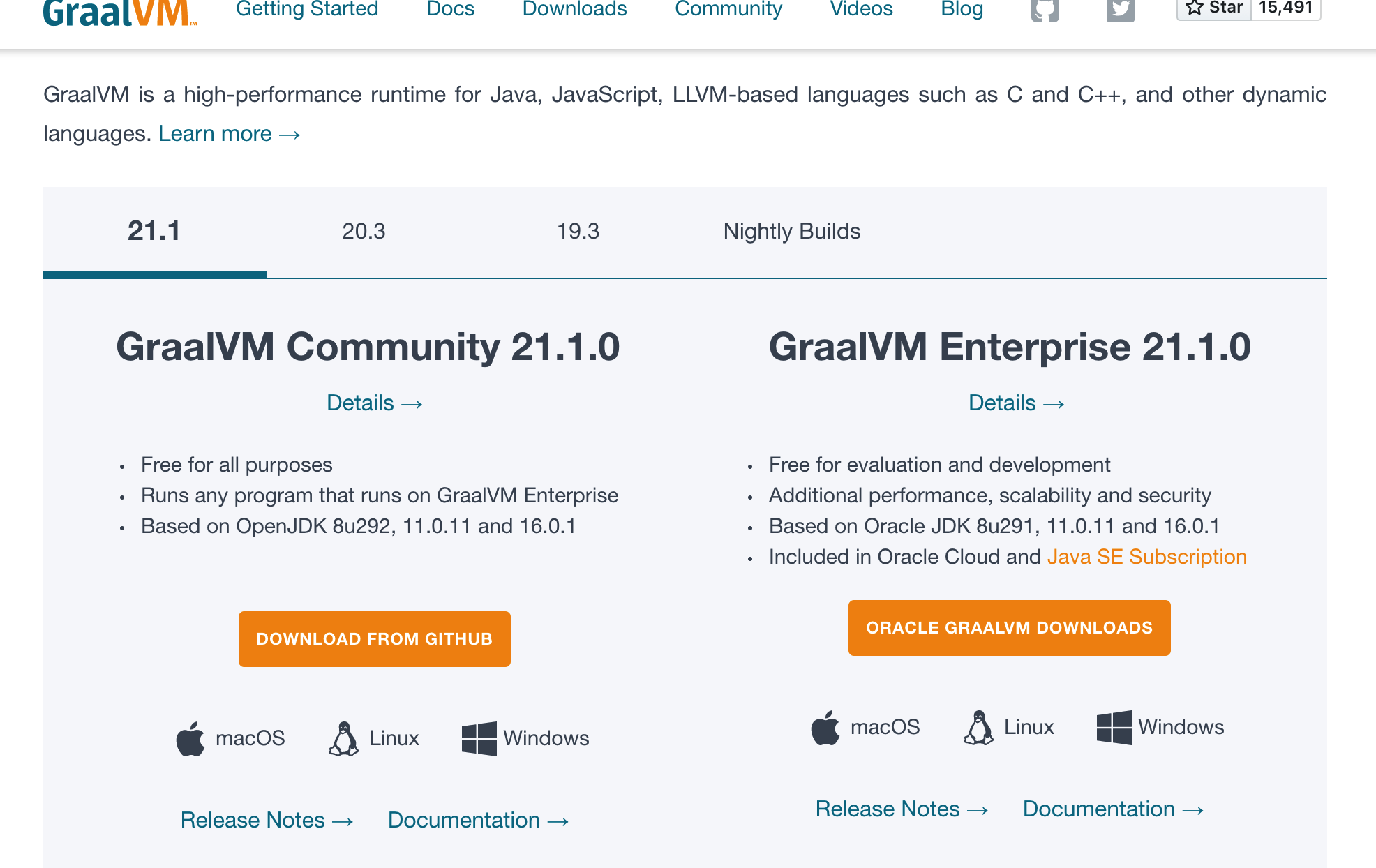Click the Linux penguin icon under Enterprise
Image resolution: width=1376 pixels, height=868 pixels.
978,727
